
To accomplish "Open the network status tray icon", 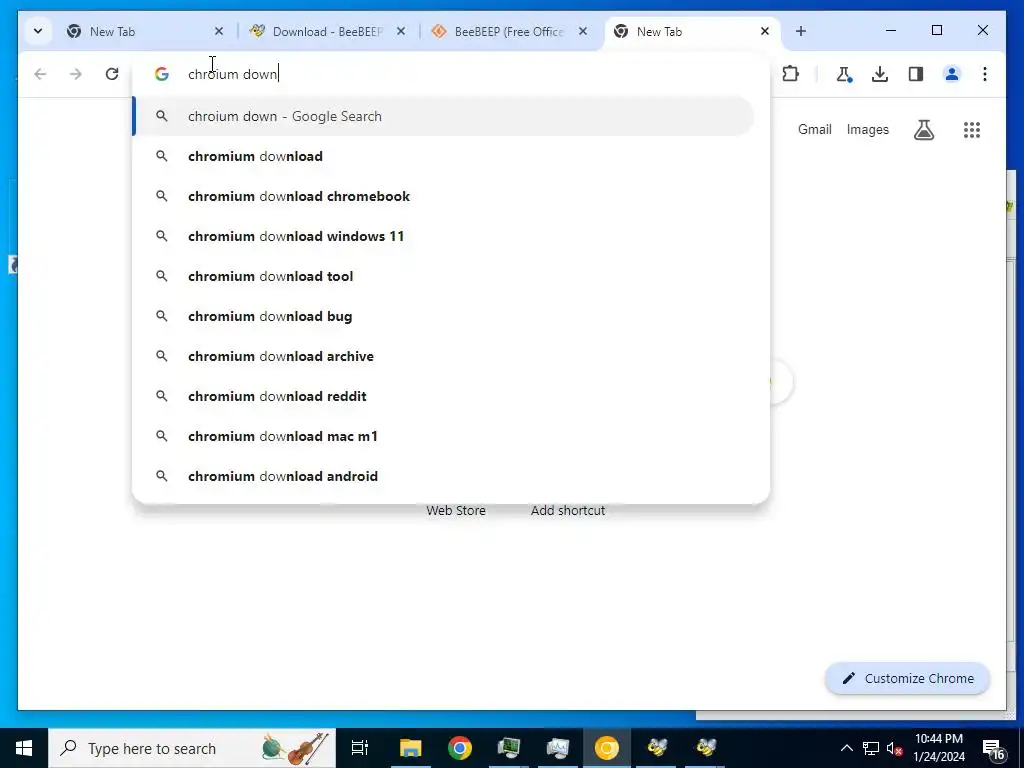I will pos(871,748).
